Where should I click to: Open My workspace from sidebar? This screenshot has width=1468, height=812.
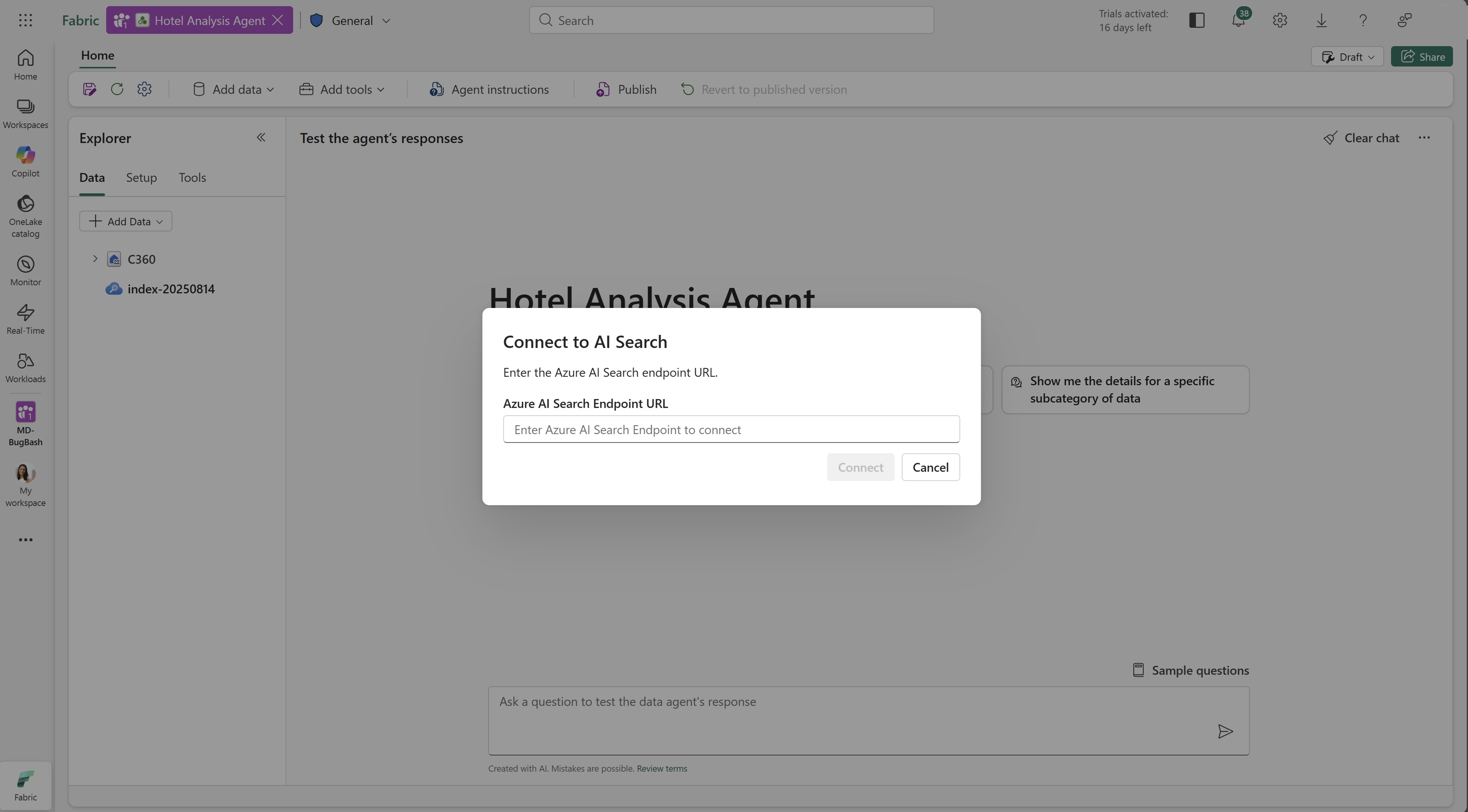[25, 485]
